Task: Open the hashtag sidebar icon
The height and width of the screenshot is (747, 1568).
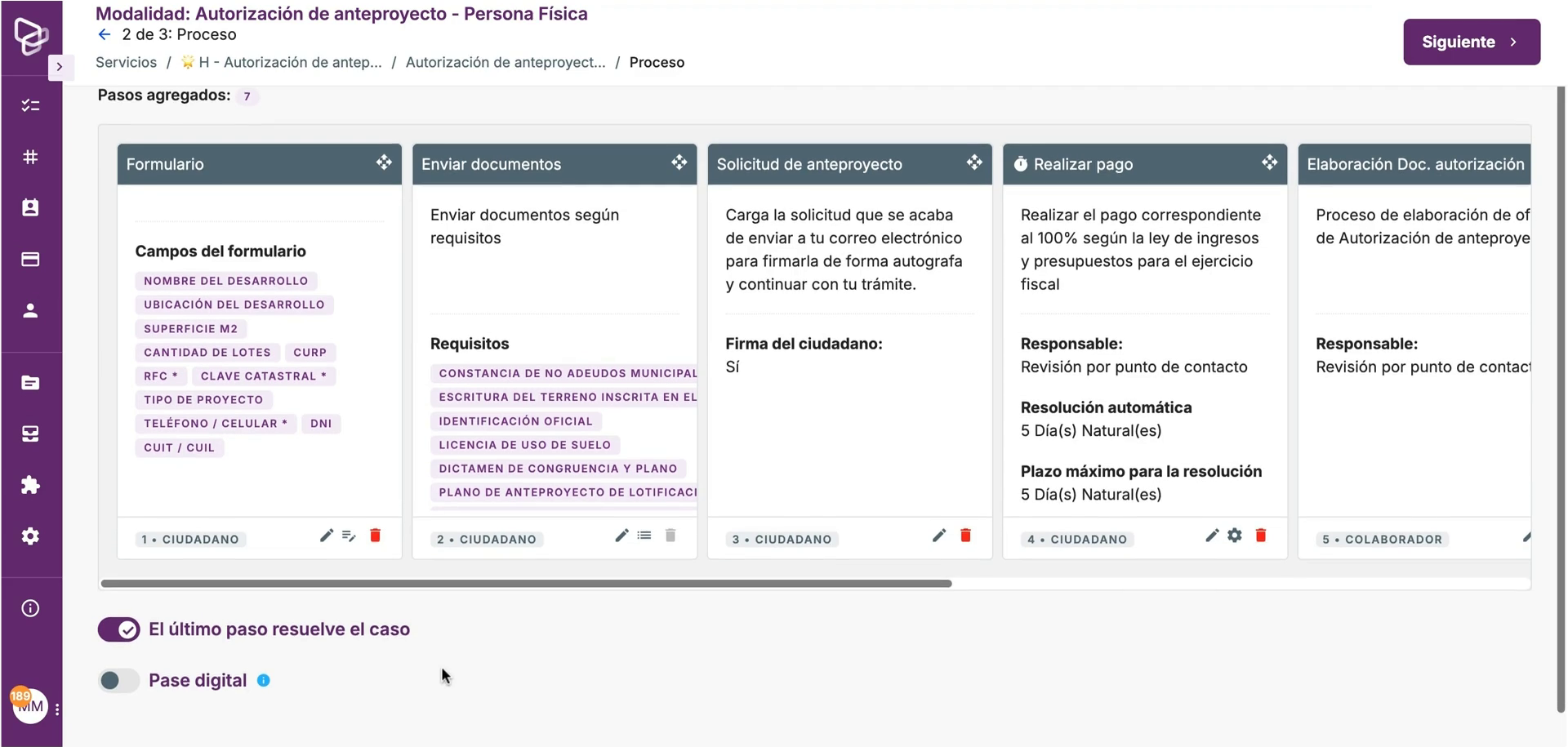Action: (x=30, y=157)
